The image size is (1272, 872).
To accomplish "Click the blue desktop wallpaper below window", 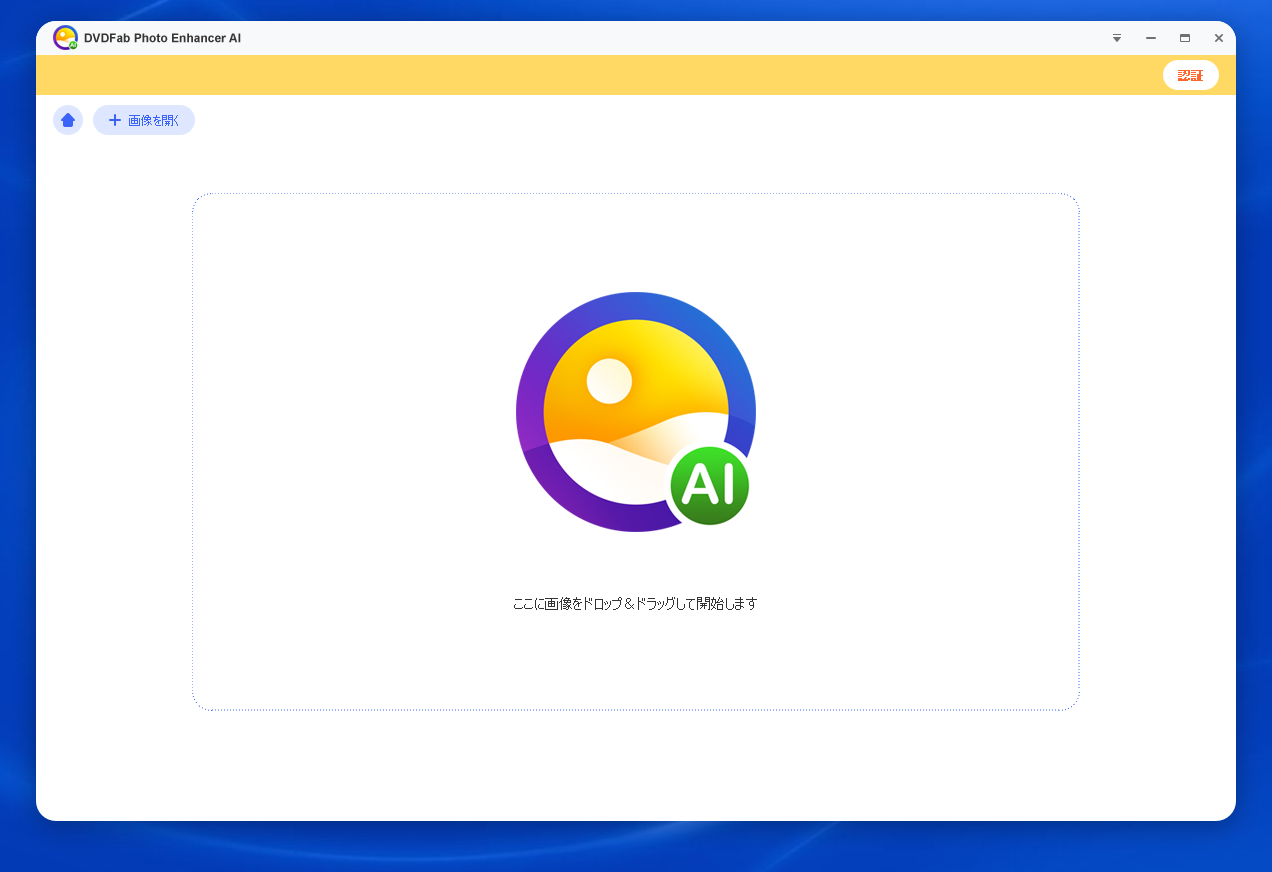I will point(636,848).
